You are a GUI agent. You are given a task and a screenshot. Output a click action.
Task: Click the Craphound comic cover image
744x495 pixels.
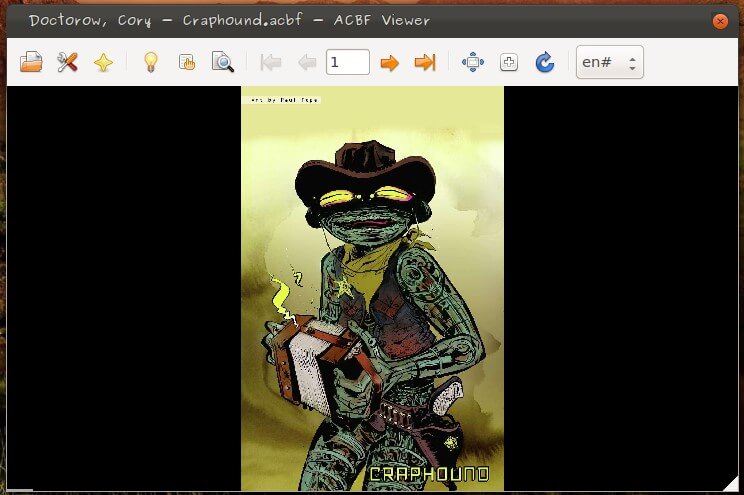coord(372,288)
